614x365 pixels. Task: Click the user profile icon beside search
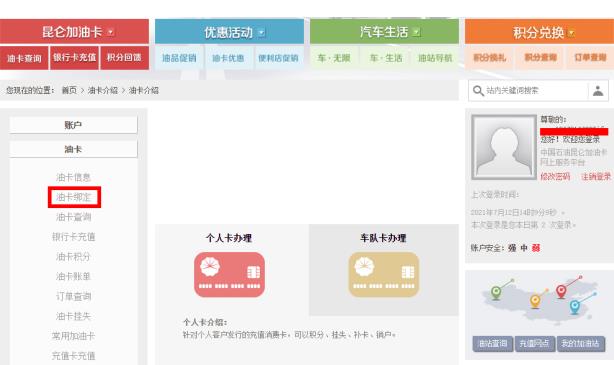point(598,90)
